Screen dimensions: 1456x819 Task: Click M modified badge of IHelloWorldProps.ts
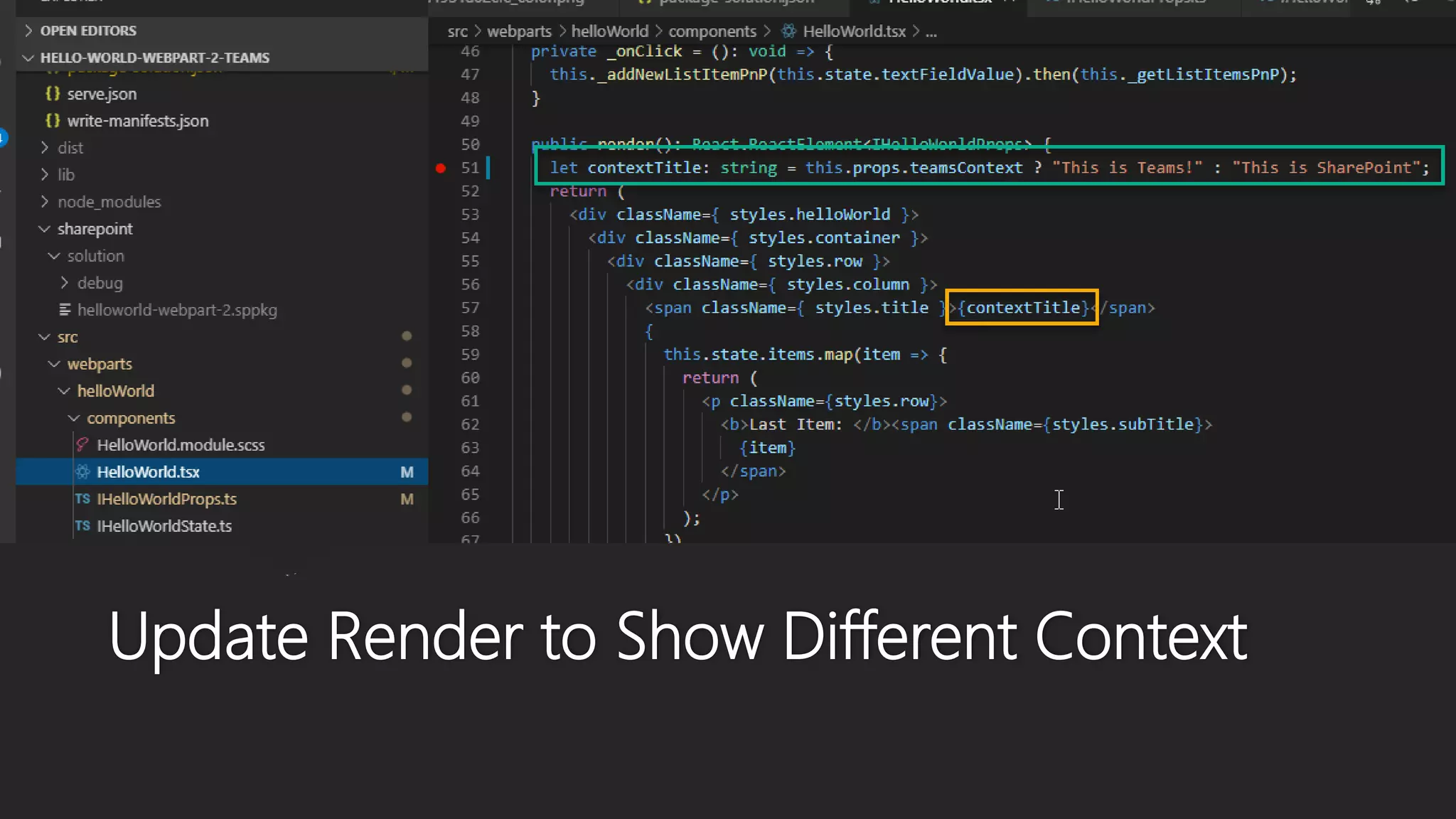[407, 499]
